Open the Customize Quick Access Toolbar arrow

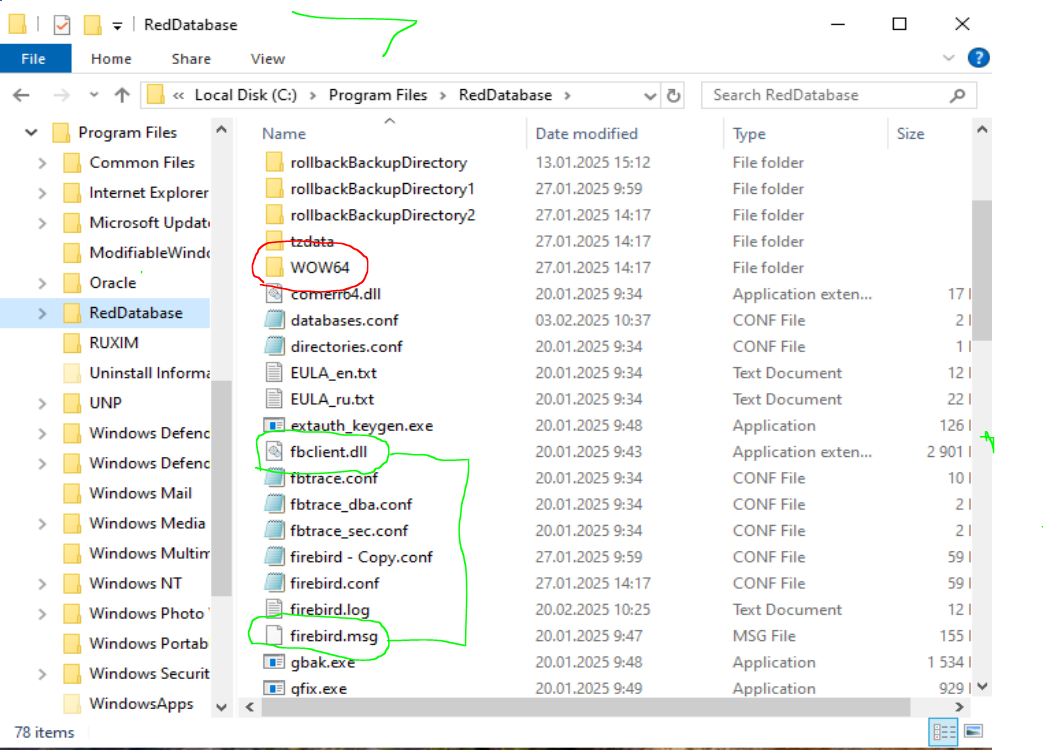point(117,26)
